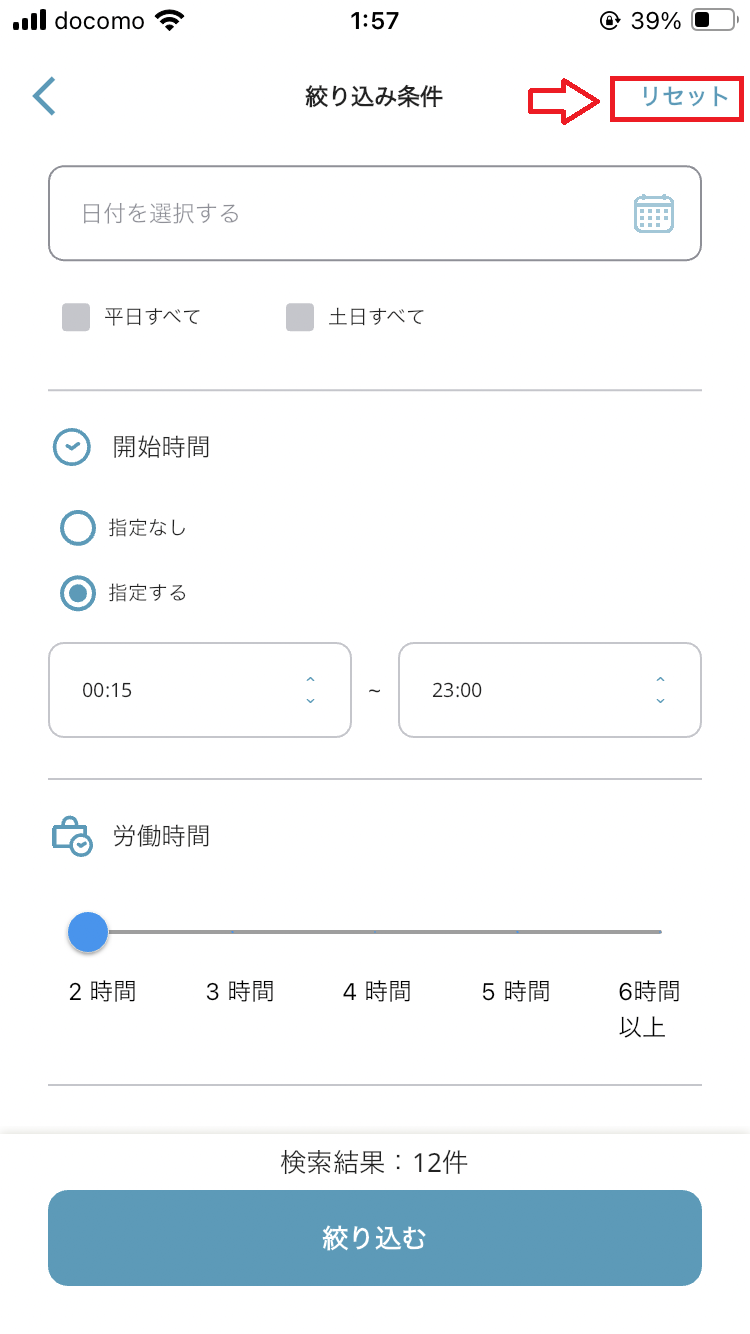
Task: Tap the 日付を選択する date field
Action: tap(340, 214)
